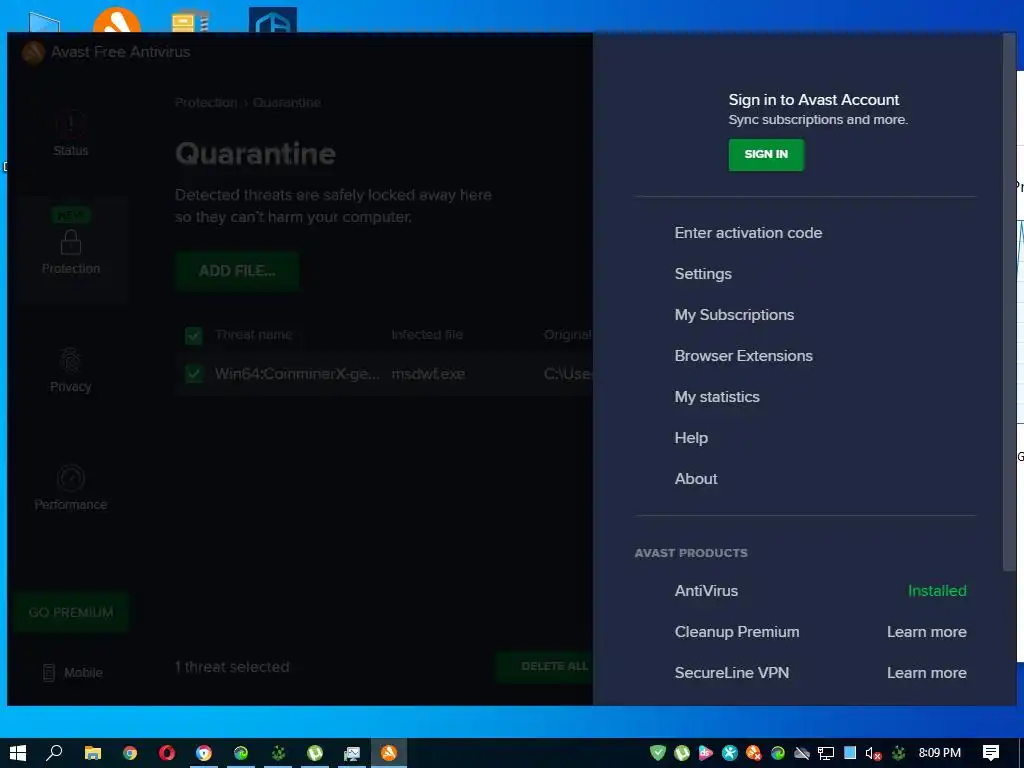Screen dimensions: 1024x768
Task: Click the green SIGN IN button
Action: tap(766, 155)
